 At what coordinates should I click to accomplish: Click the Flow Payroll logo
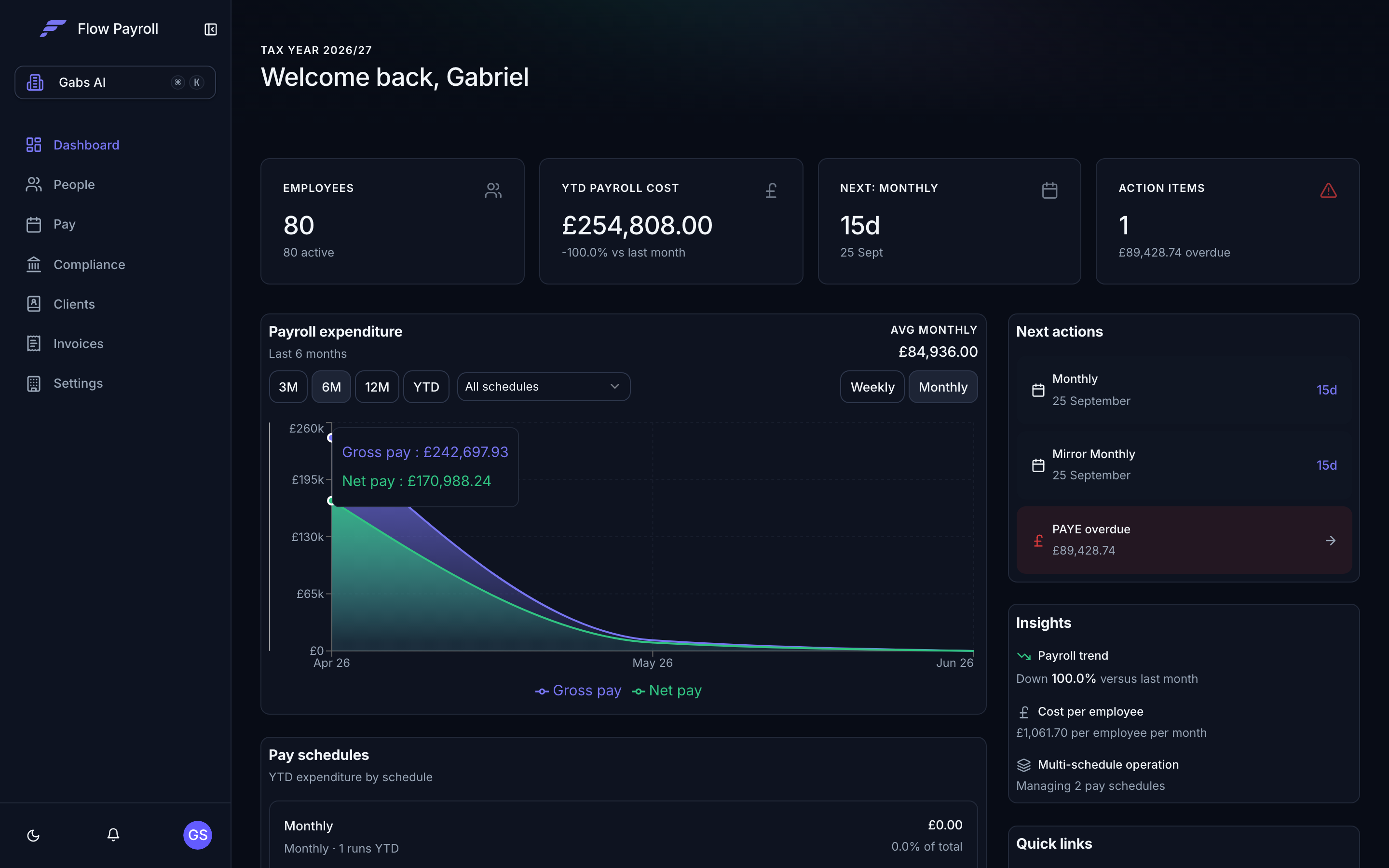[x=53, y=29]
